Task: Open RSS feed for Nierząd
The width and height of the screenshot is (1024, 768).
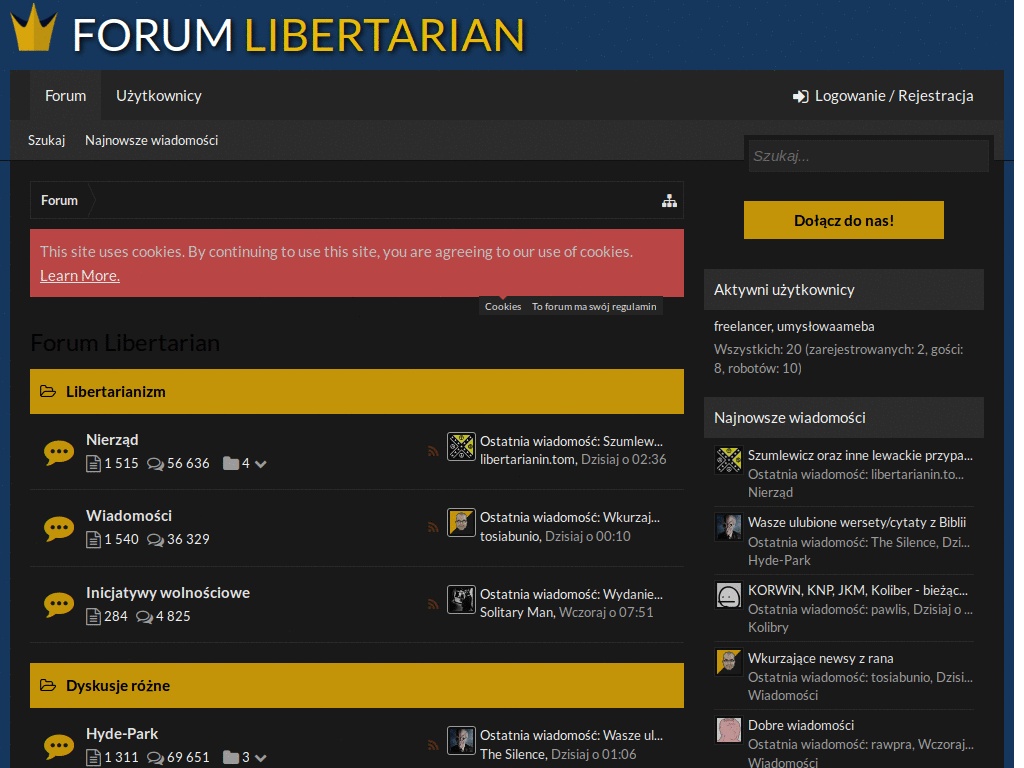Action: pyautogui.click(x=432, y=451)
